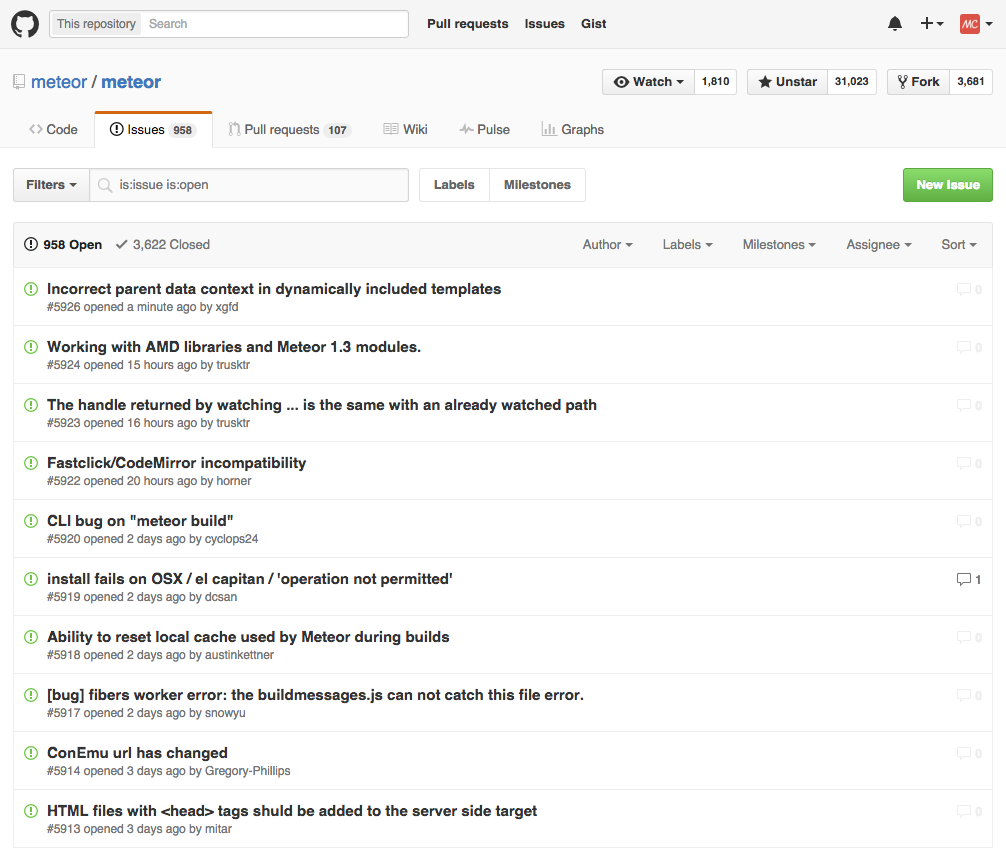1006x848 pixels.
Task: Open the bold meteor repository link
Action: click(131, 82)
